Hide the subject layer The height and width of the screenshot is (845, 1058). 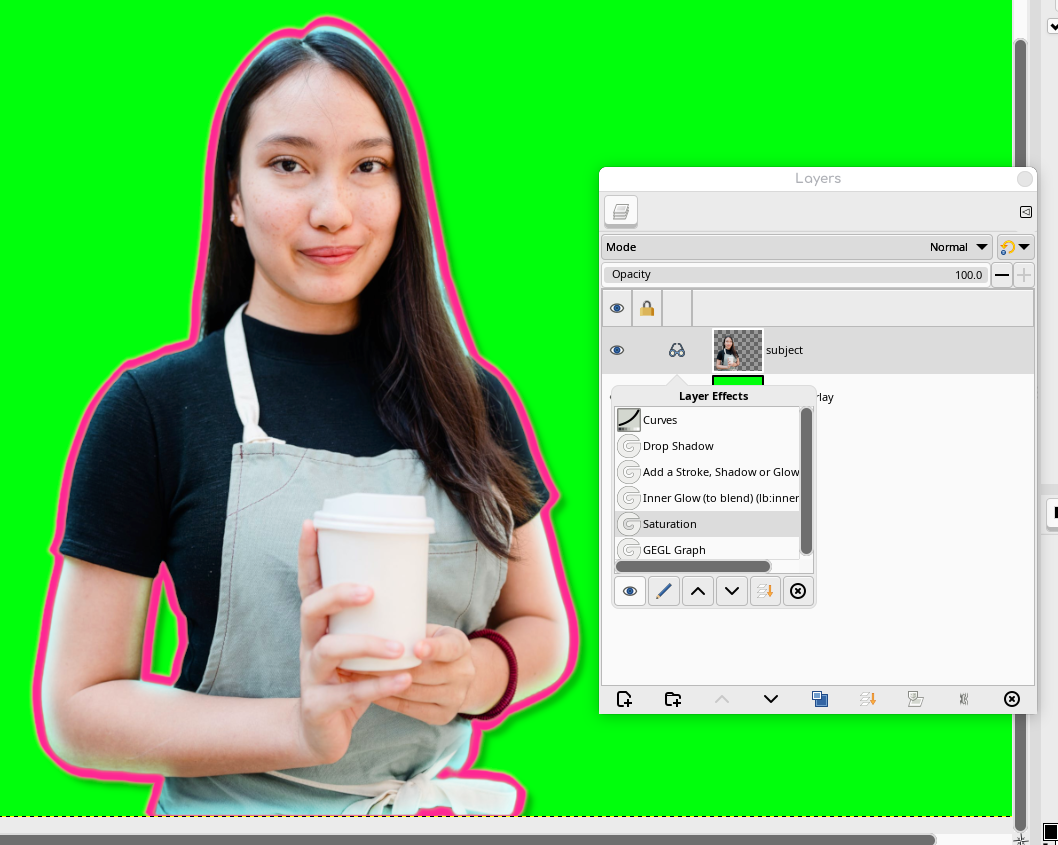point(617,350)
